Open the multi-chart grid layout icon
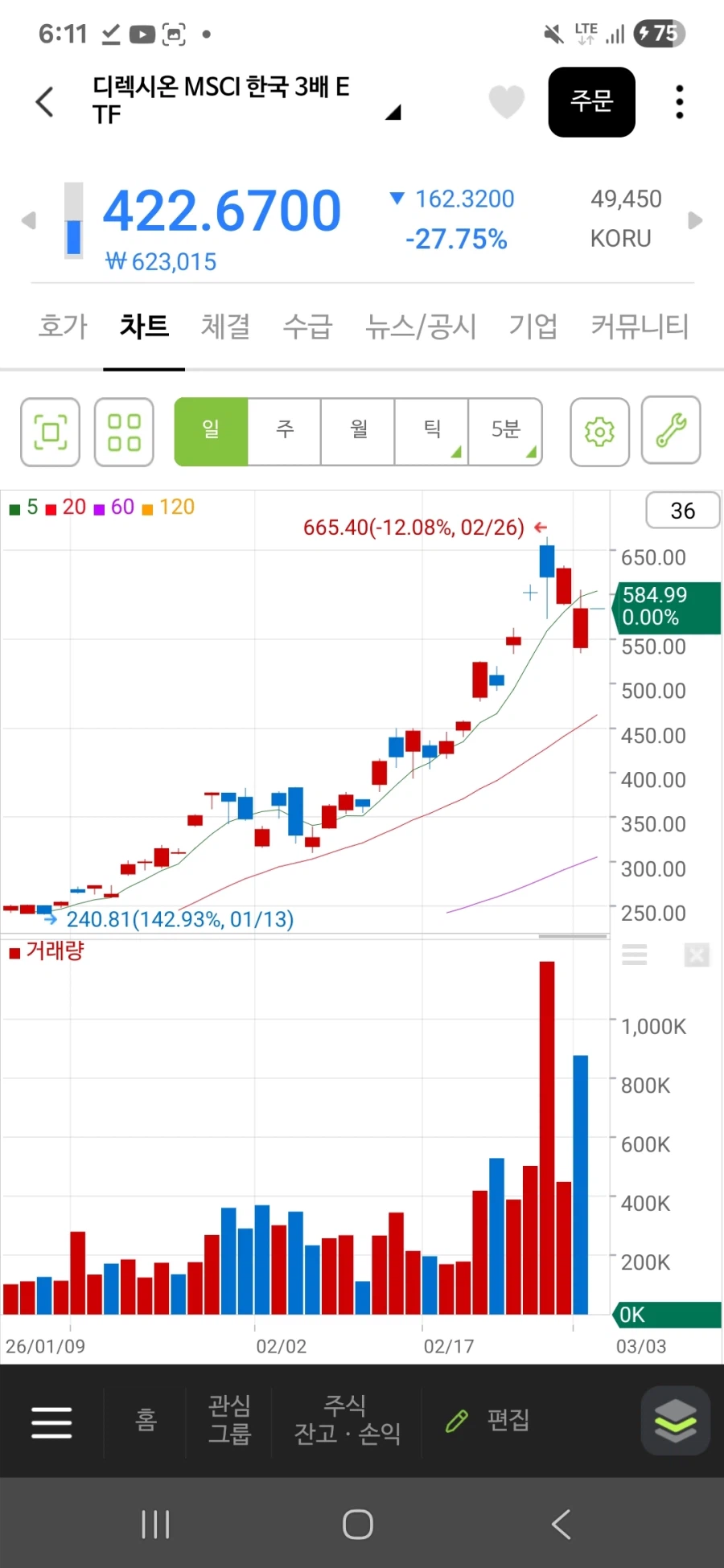724x1568 pixels. [x=124, y=432]
